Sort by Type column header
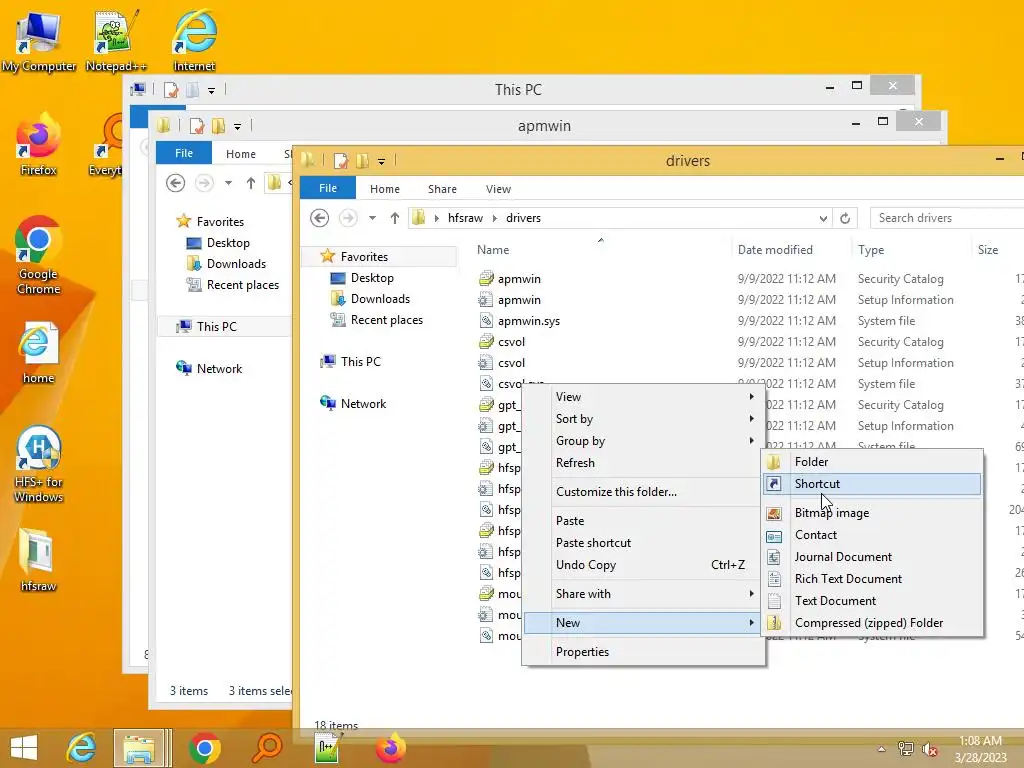The height and width of the screenshot is (768, 1024). tap(871, 249)
